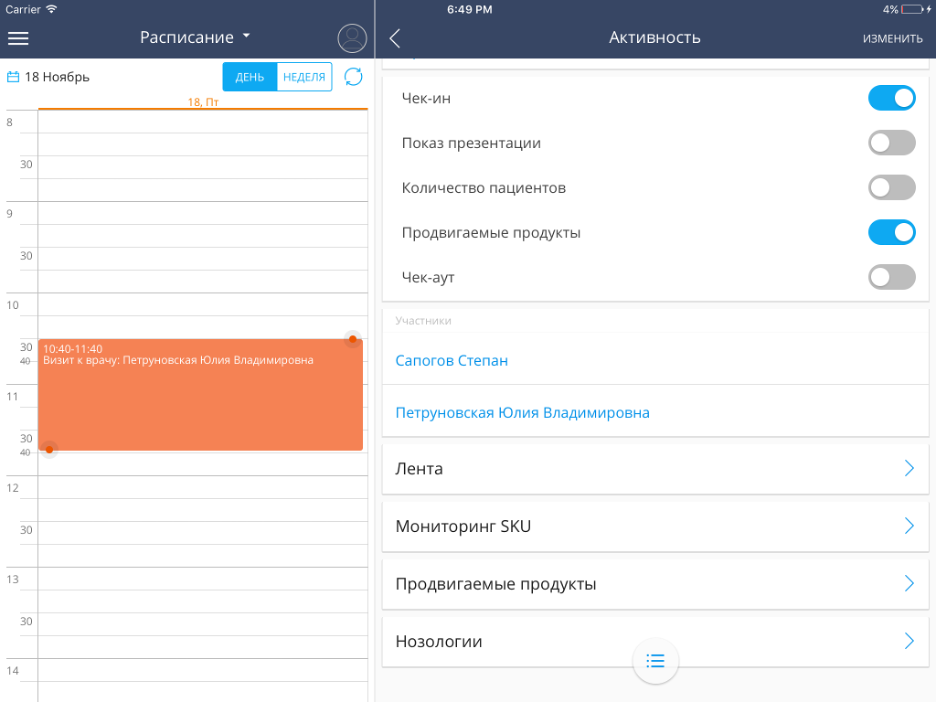The width and height of the screenshot is (936, 702).
Task: Tap the refresh schedule icon
Action: coord(353,77)
